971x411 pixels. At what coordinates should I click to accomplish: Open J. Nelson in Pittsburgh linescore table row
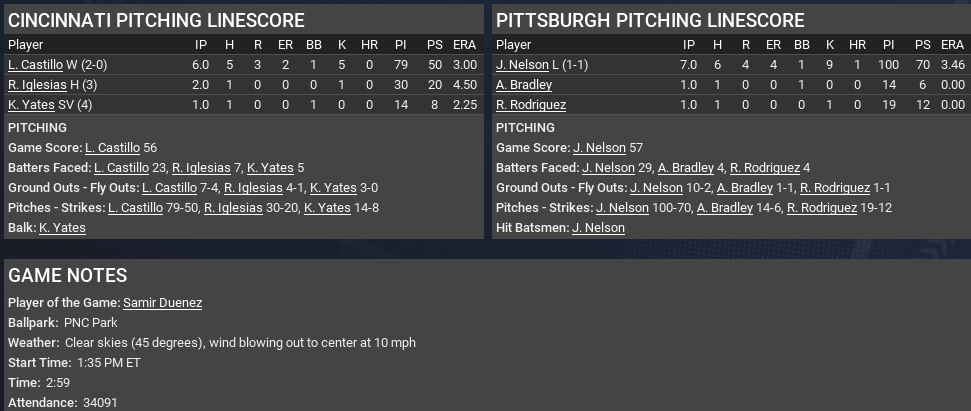click(x=522, y=65)
